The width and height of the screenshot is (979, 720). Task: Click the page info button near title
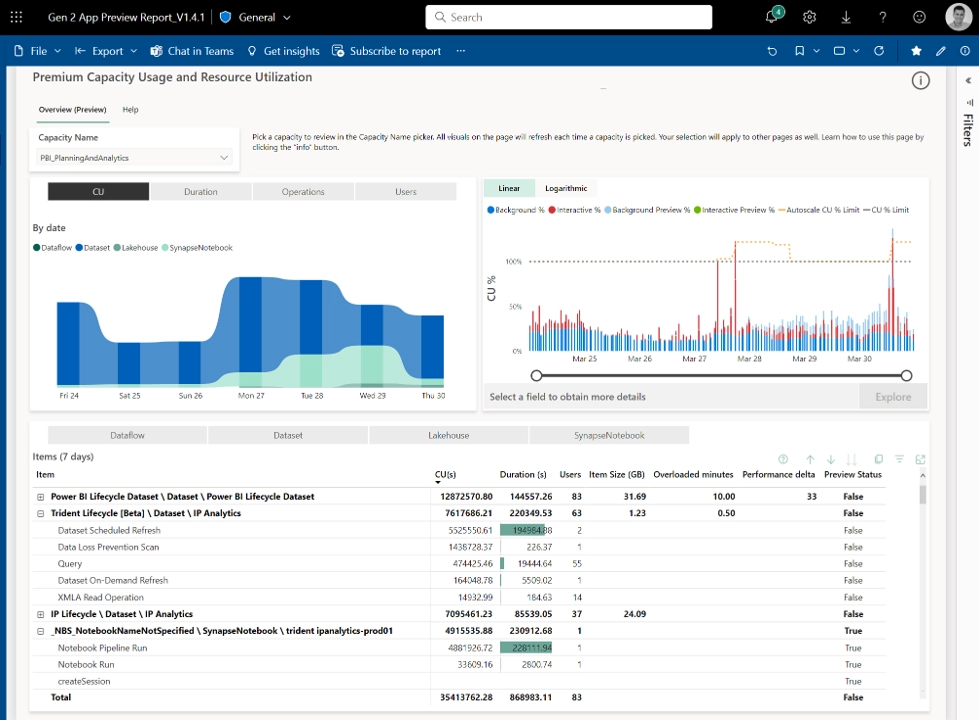coord(920,81)
